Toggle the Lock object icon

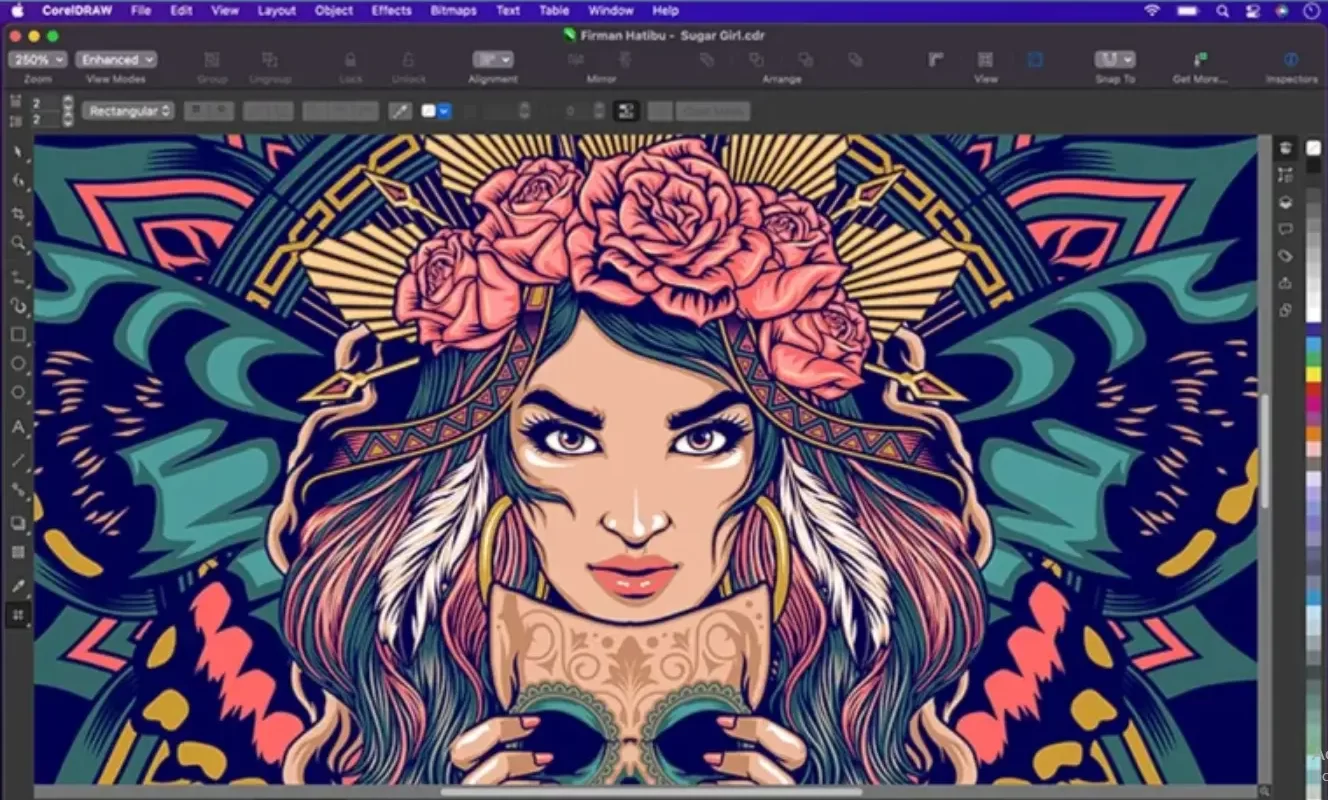coord(350,60)
